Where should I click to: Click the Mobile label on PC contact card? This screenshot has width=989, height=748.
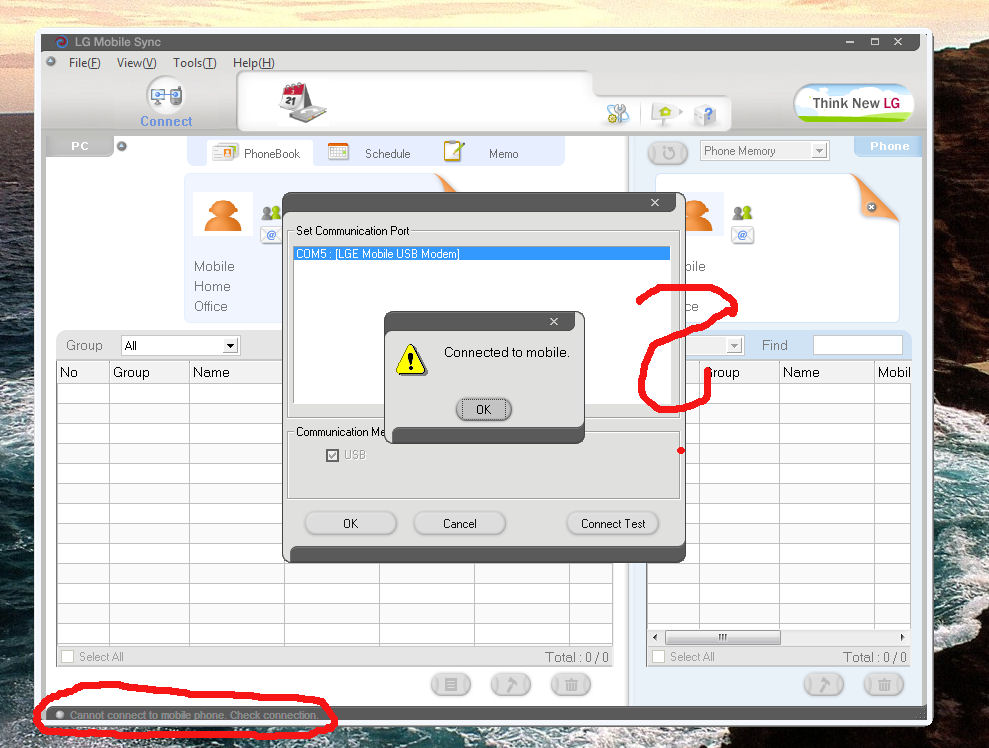coord(214,266)
